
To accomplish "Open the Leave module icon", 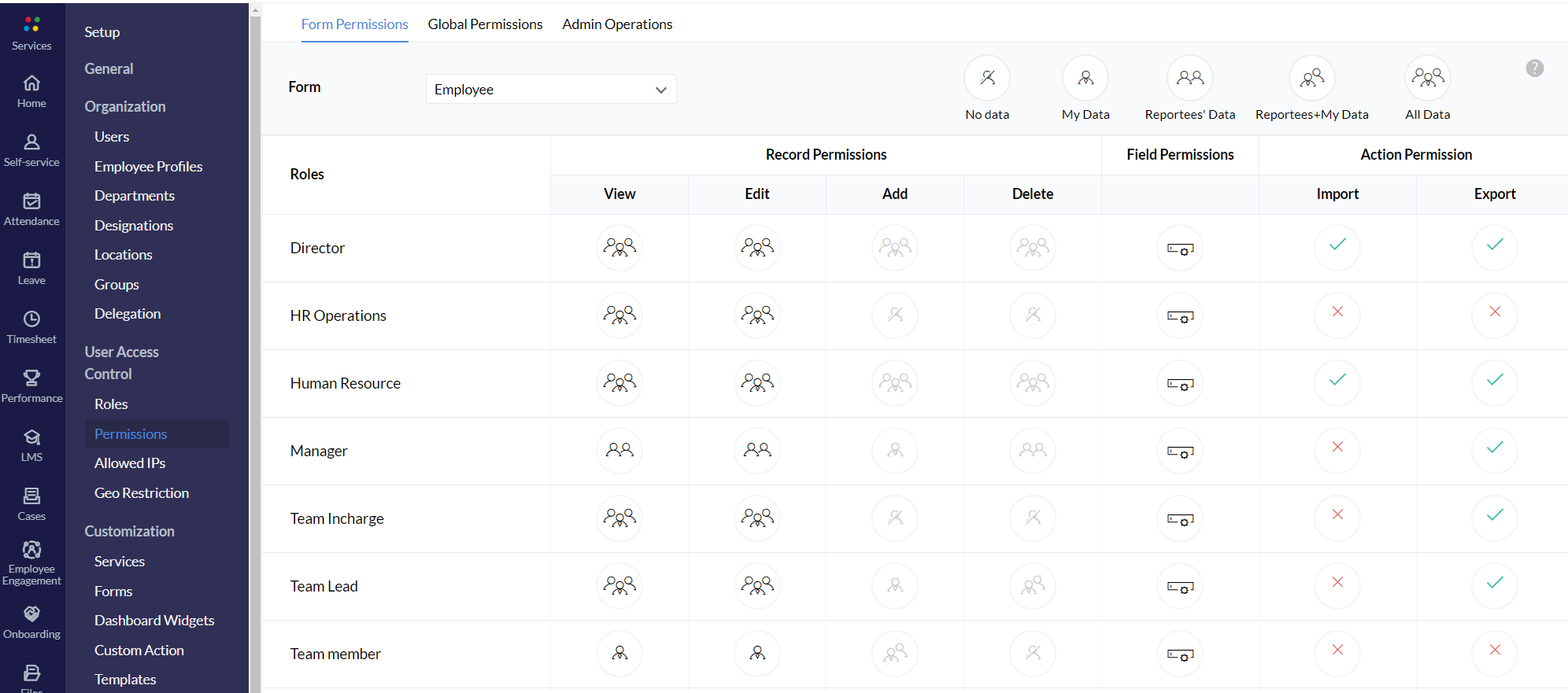I will pyautogui.click(x=31, y=268).
